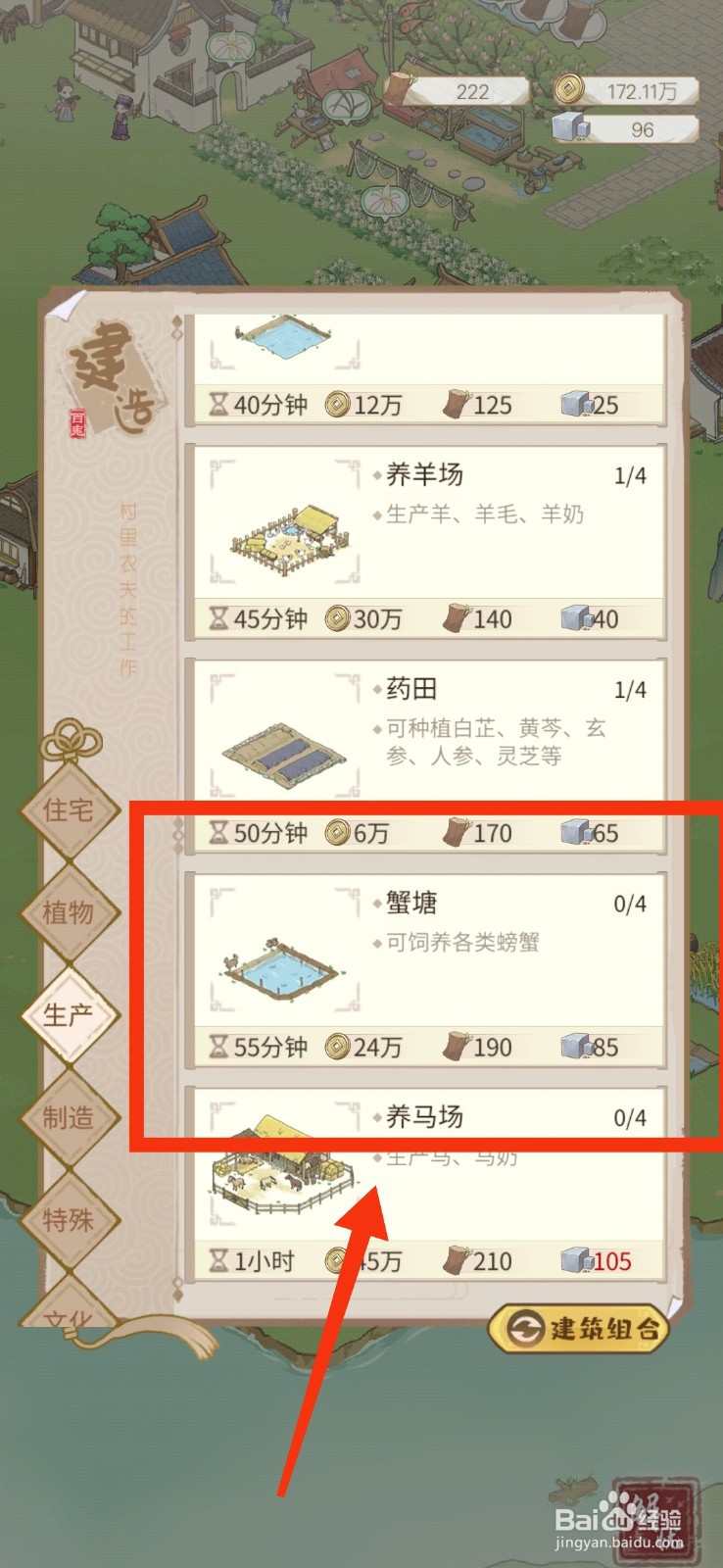Open the 植物 category tab
This screenshot has height=1568, width=723.
69,912
